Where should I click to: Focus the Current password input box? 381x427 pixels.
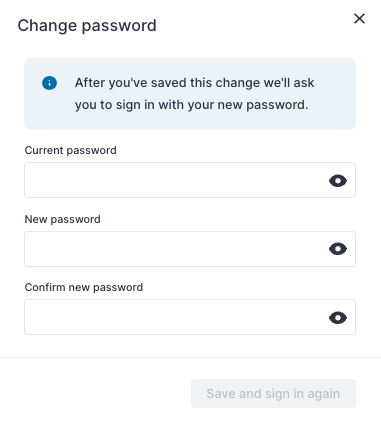coord(190,180)
